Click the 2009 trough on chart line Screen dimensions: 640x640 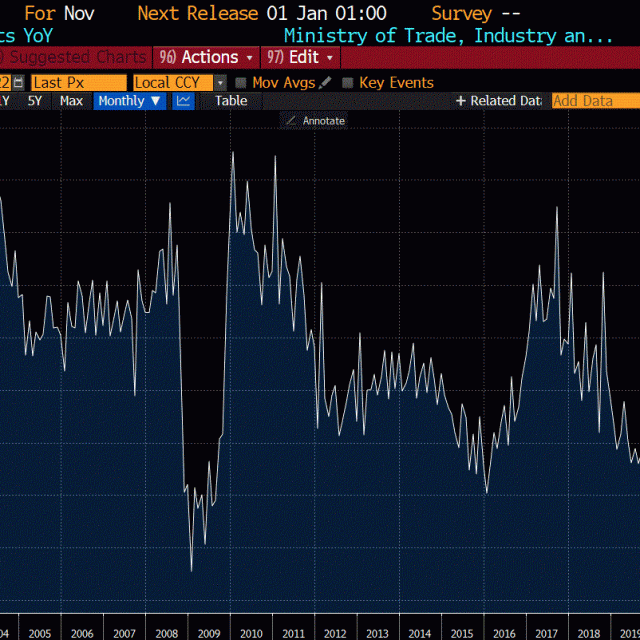[191, 571]
